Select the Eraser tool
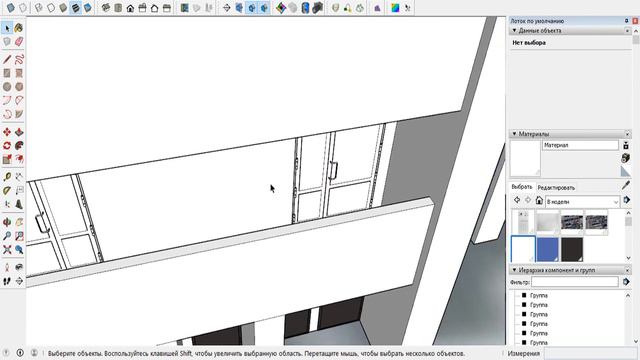The height and width of the screenshot is (360, 640). click(19, 42)
